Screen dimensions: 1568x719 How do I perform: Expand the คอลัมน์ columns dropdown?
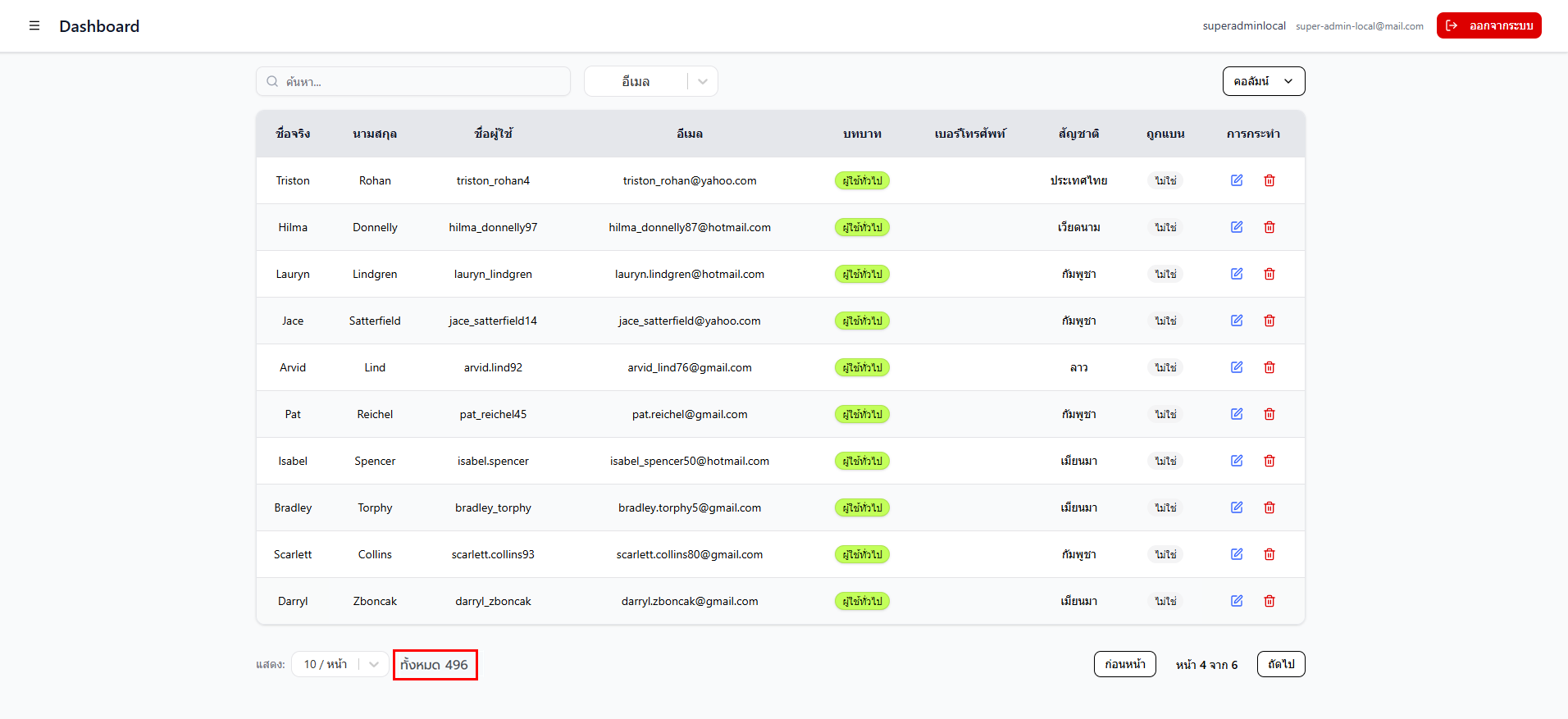[1263, 81]
